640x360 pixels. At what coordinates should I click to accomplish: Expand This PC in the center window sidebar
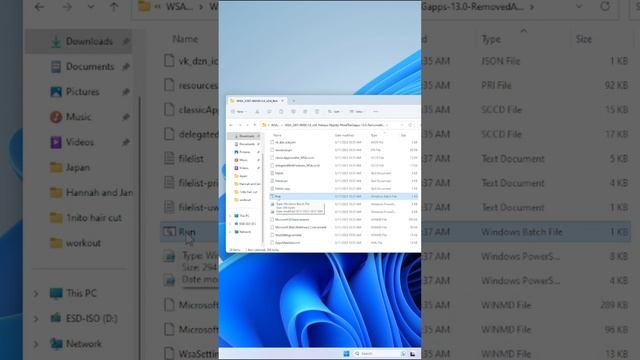point(231,216)
